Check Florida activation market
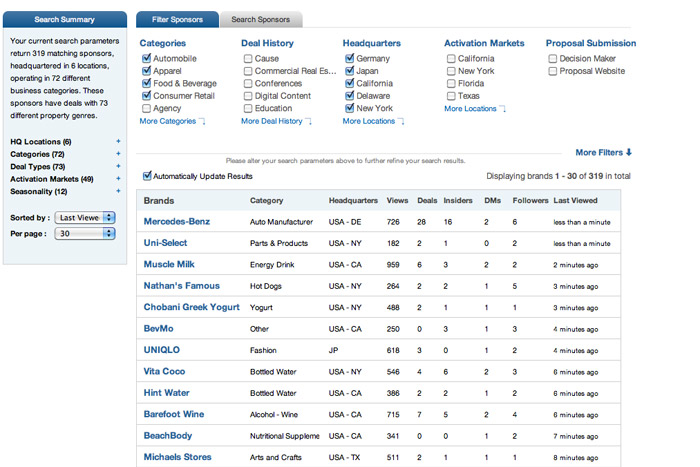This screenshot has height=467, width=700. pyautogui.click(x=451, y=83)
